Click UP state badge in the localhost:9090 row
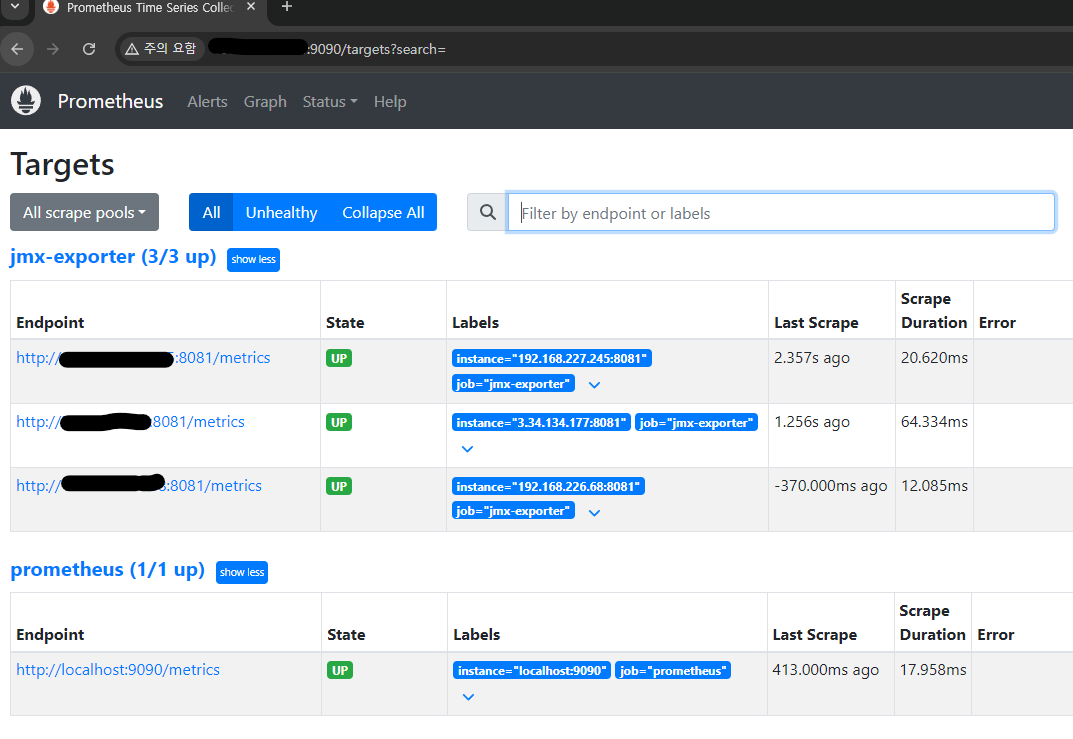Image resolution: width=1073 pixels, height=739 pixels. coord(340,670)
